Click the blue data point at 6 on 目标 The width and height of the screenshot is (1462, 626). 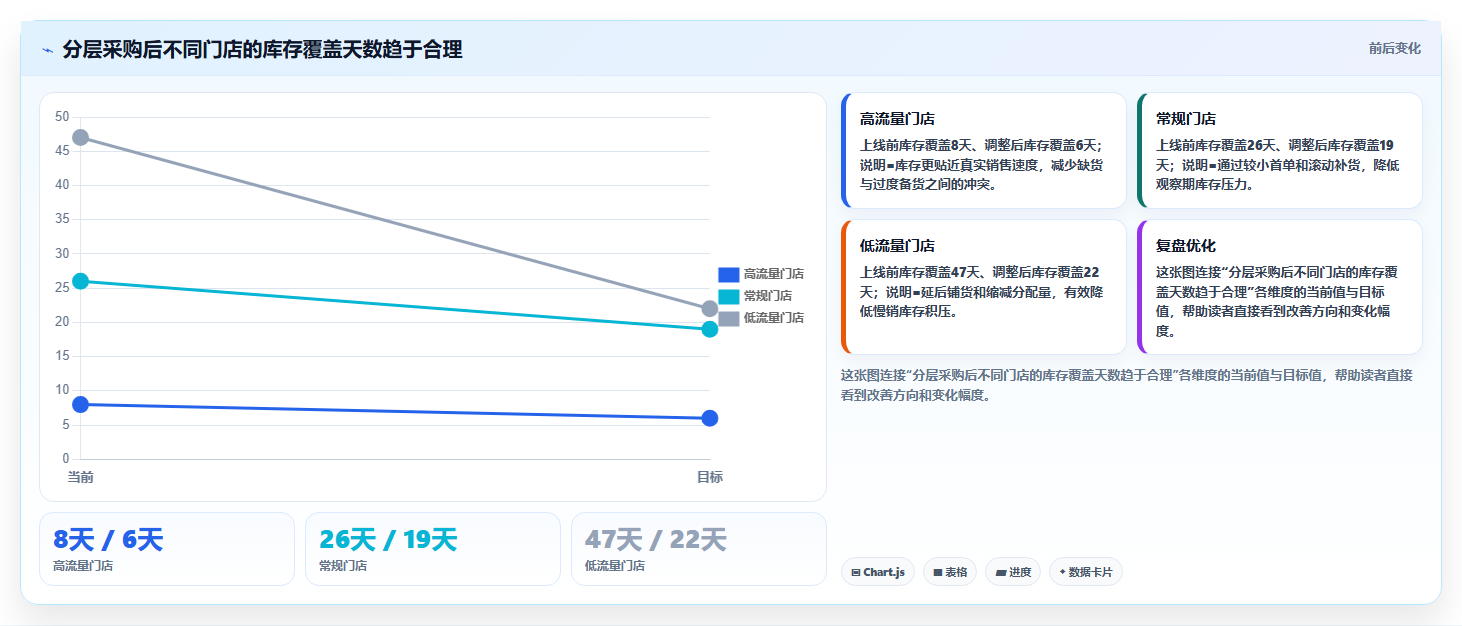click(x=710, y=418)
